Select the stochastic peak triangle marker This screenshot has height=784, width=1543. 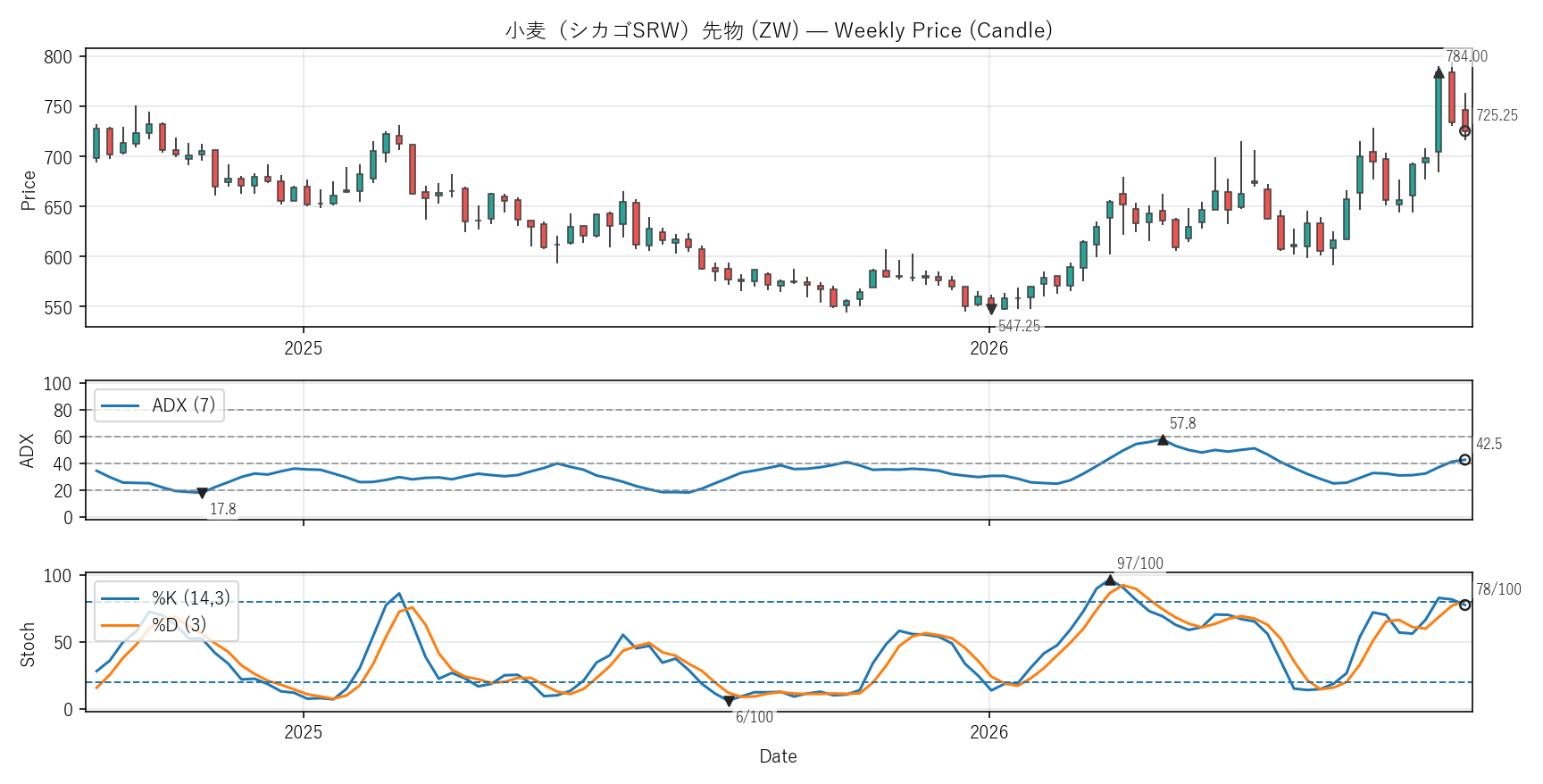click(x=1110, y=580)
